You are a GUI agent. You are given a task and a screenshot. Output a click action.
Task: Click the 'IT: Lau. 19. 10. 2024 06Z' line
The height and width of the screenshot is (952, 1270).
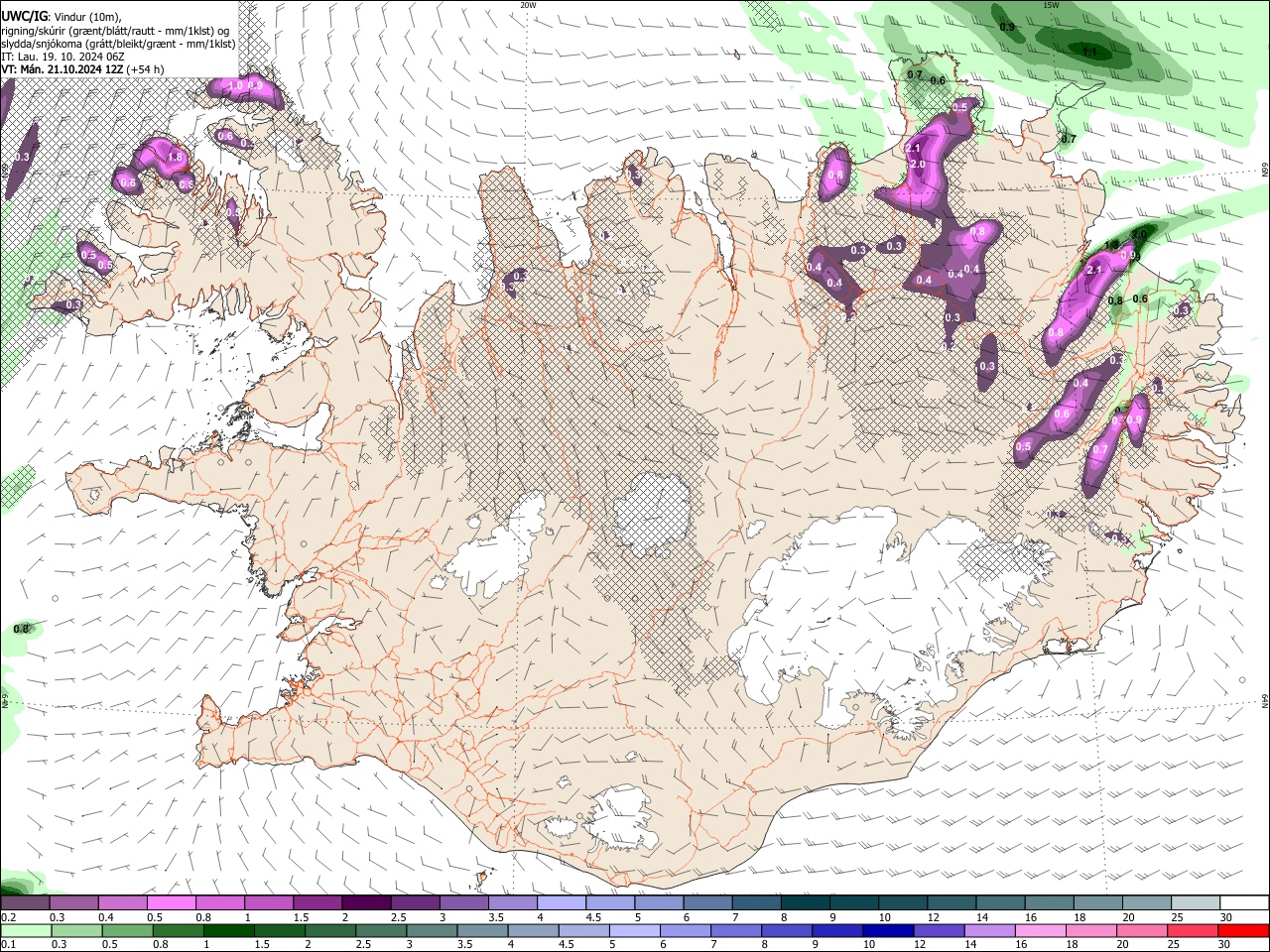63,57
